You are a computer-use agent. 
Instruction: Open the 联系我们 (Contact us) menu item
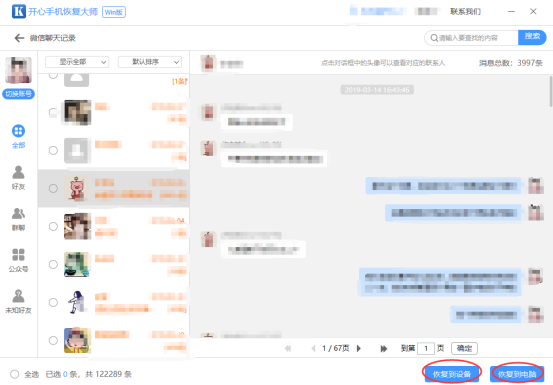click(x=465, y=12)
